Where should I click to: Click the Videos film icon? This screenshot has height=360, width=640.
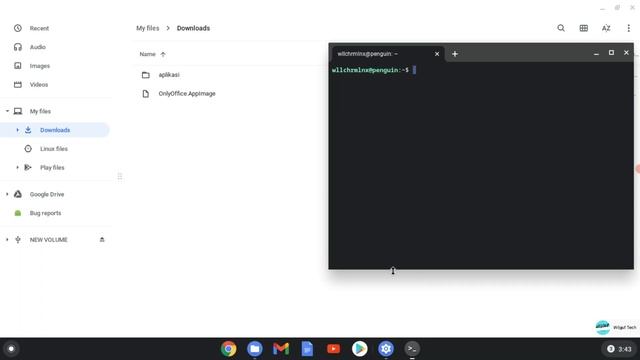(x=18, y=84)
